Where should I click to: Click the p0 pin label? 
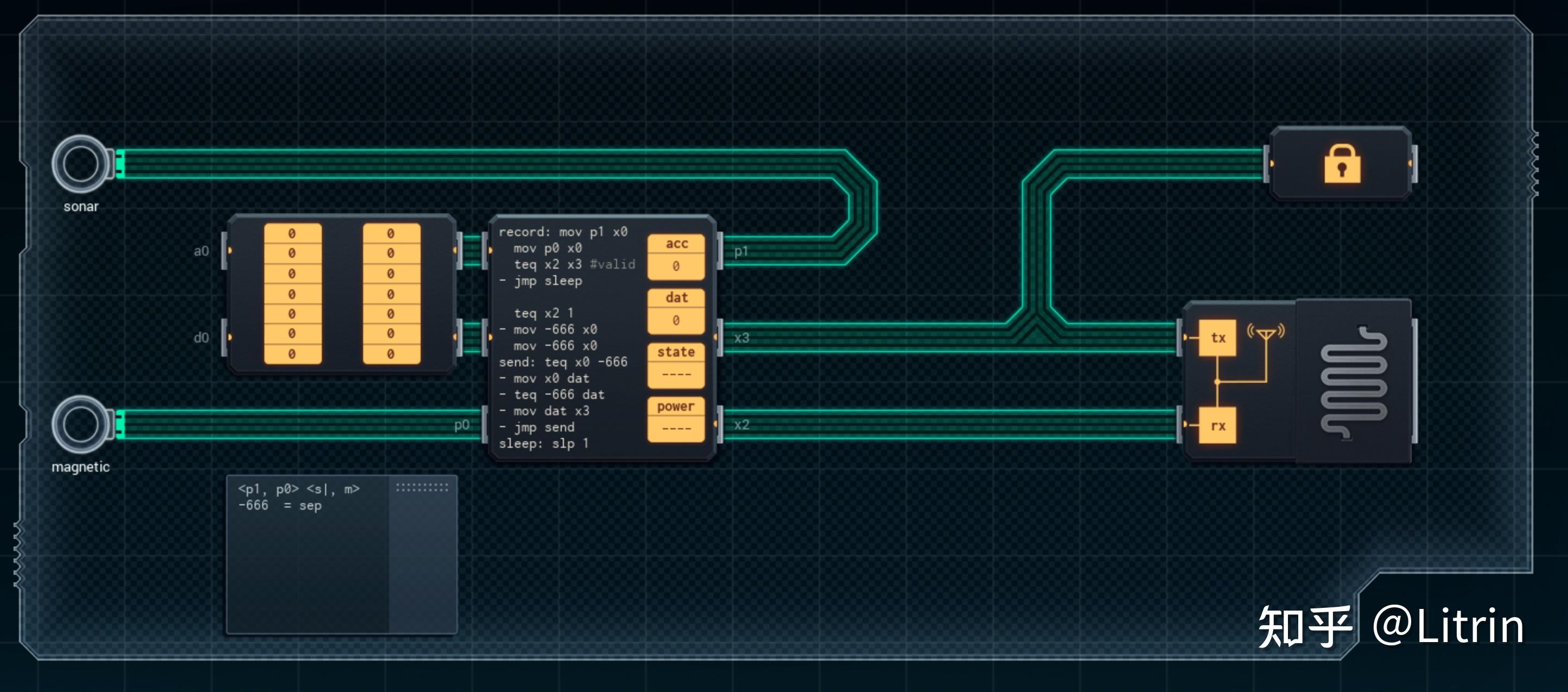pos(462,425)
